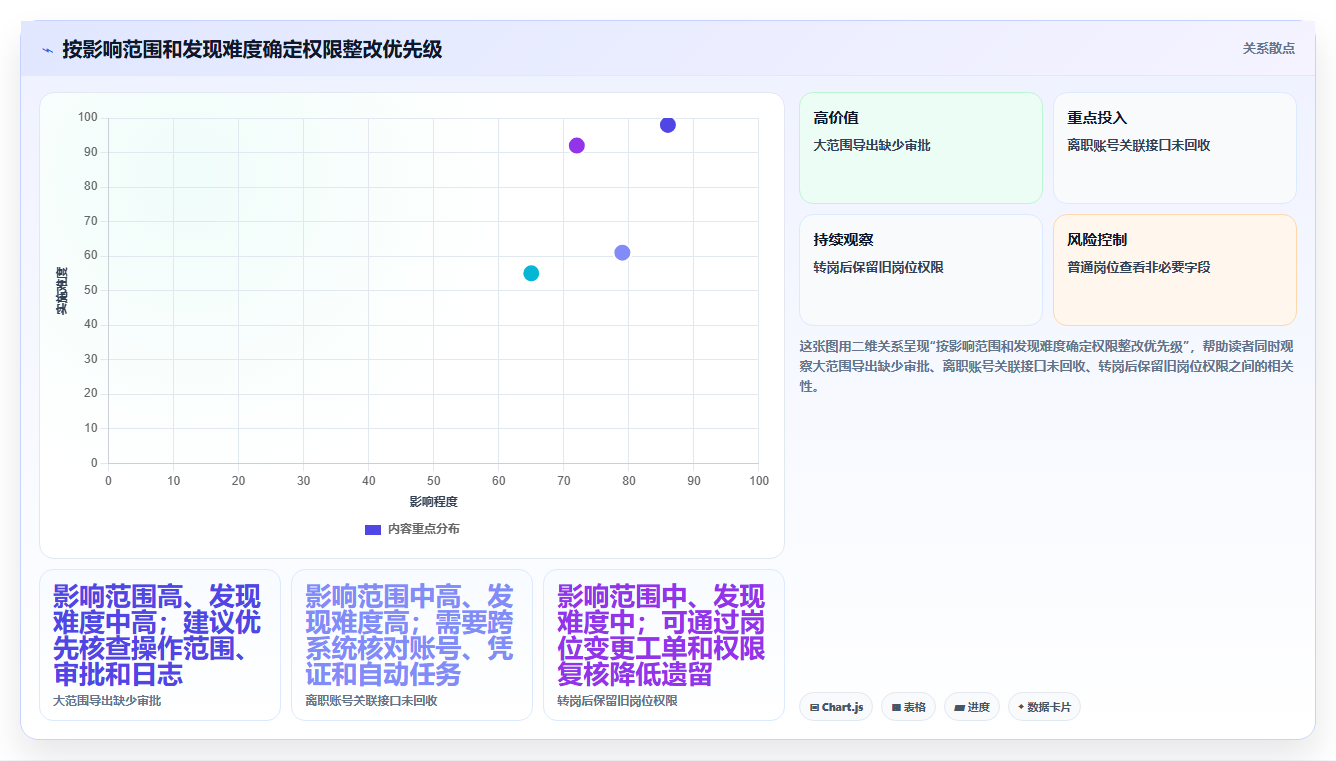Screen dimensions: 1336x761
Task: Click the icon in the 进度 tag
Action: tap(959, 707)
